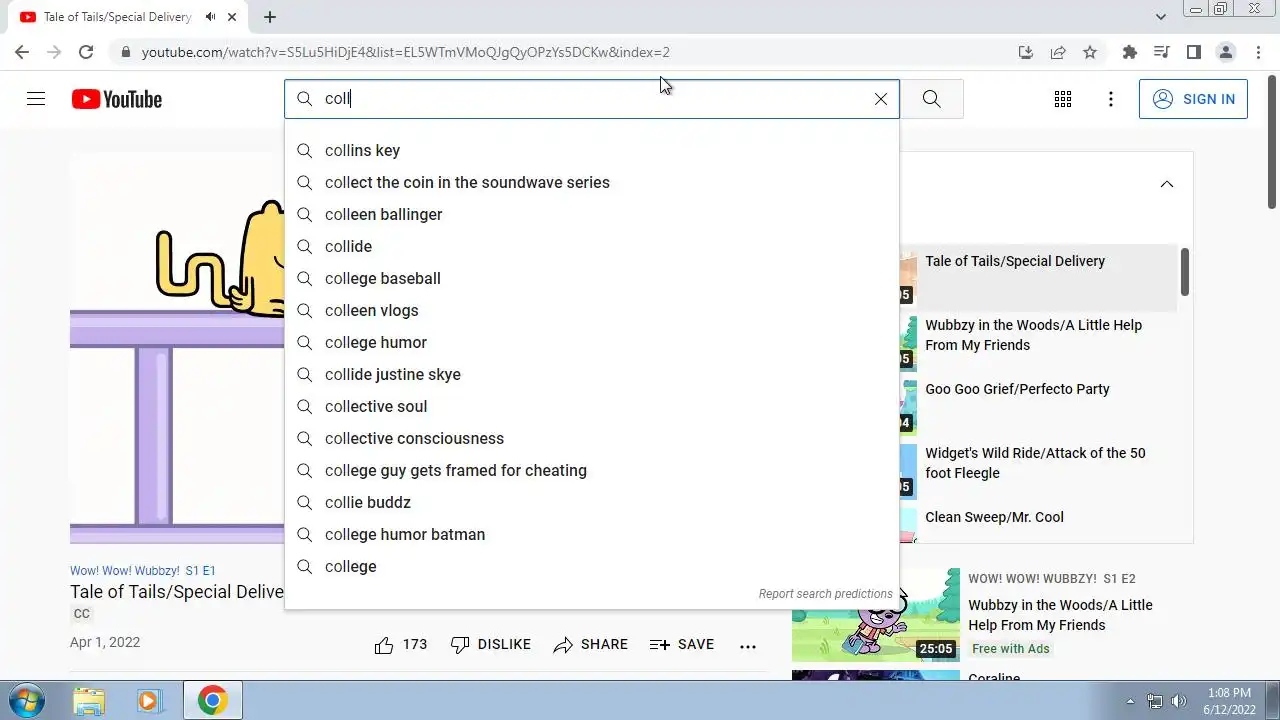The image size is (1280, 720).
Task: Bookmark this page with the star icon
Action: (x=1090, y=52)
